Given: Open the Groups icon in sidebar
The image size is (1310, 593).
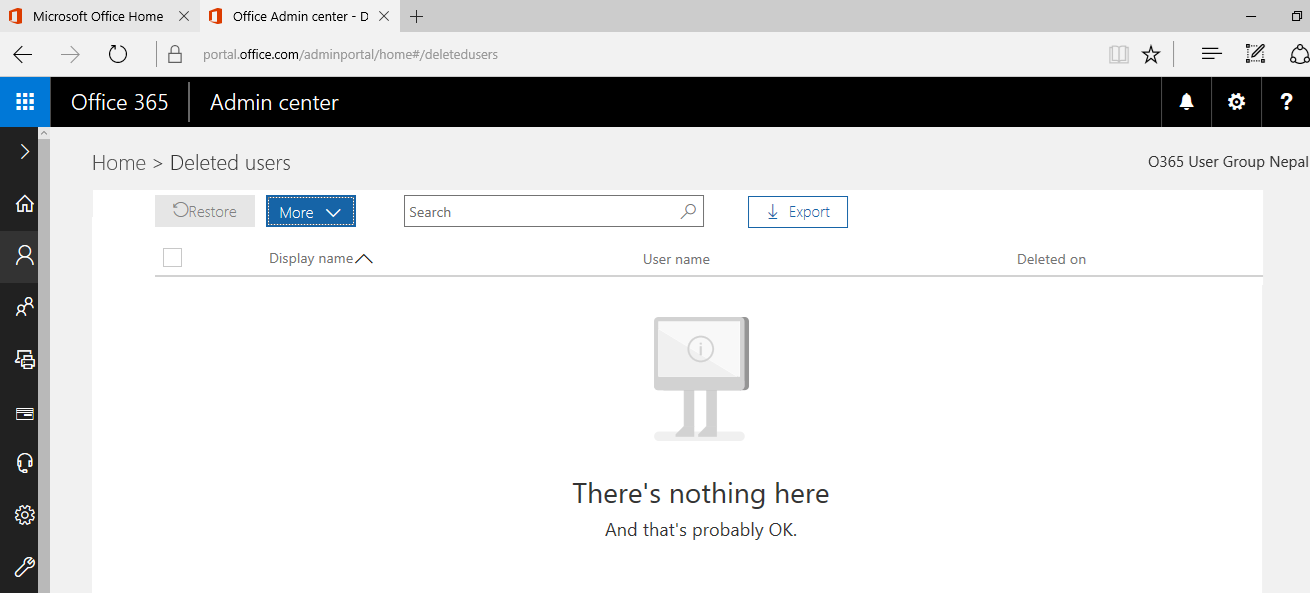Looking at the screenshot, I should [x=25, y=307].
